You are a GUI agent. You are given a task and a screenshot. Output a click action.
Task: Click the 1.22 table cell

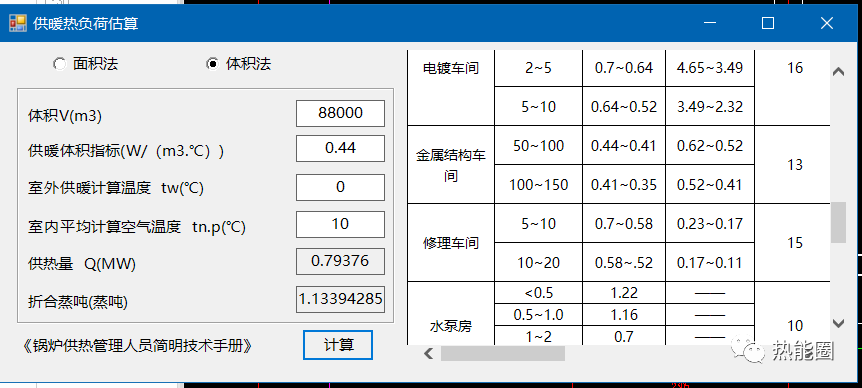pyautogui.click(x=624, y=293)
